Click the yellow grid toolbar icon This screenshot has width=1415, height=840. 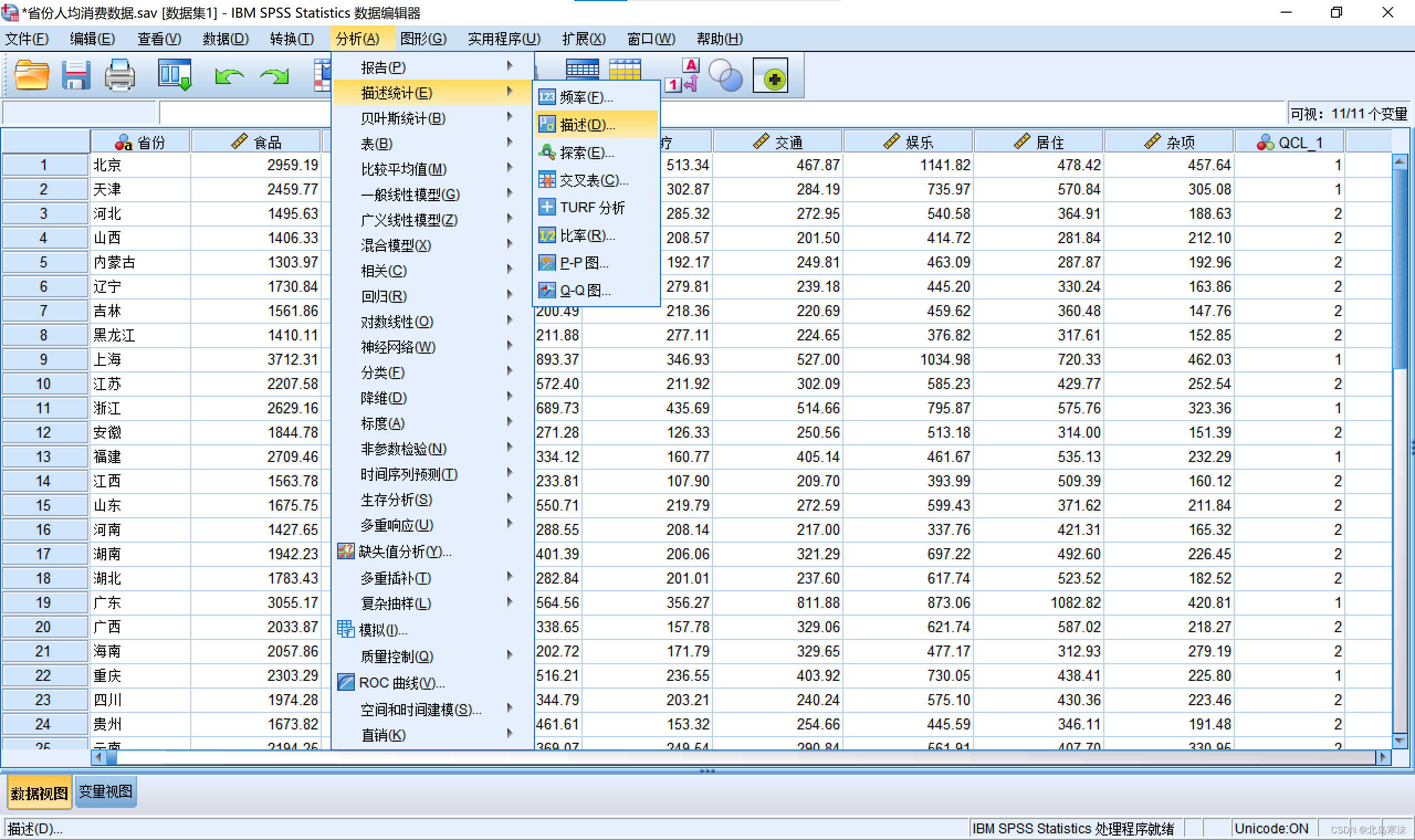[625, 69]
